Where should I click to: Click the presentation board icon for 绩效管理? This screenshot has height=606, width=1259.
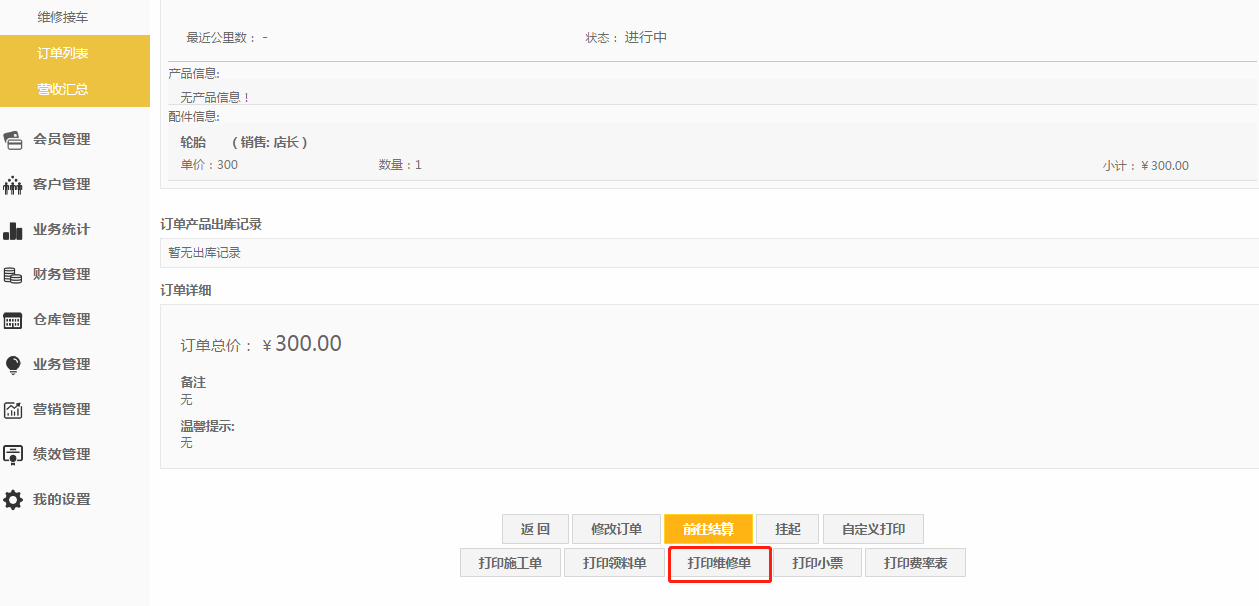coord(13,455)
